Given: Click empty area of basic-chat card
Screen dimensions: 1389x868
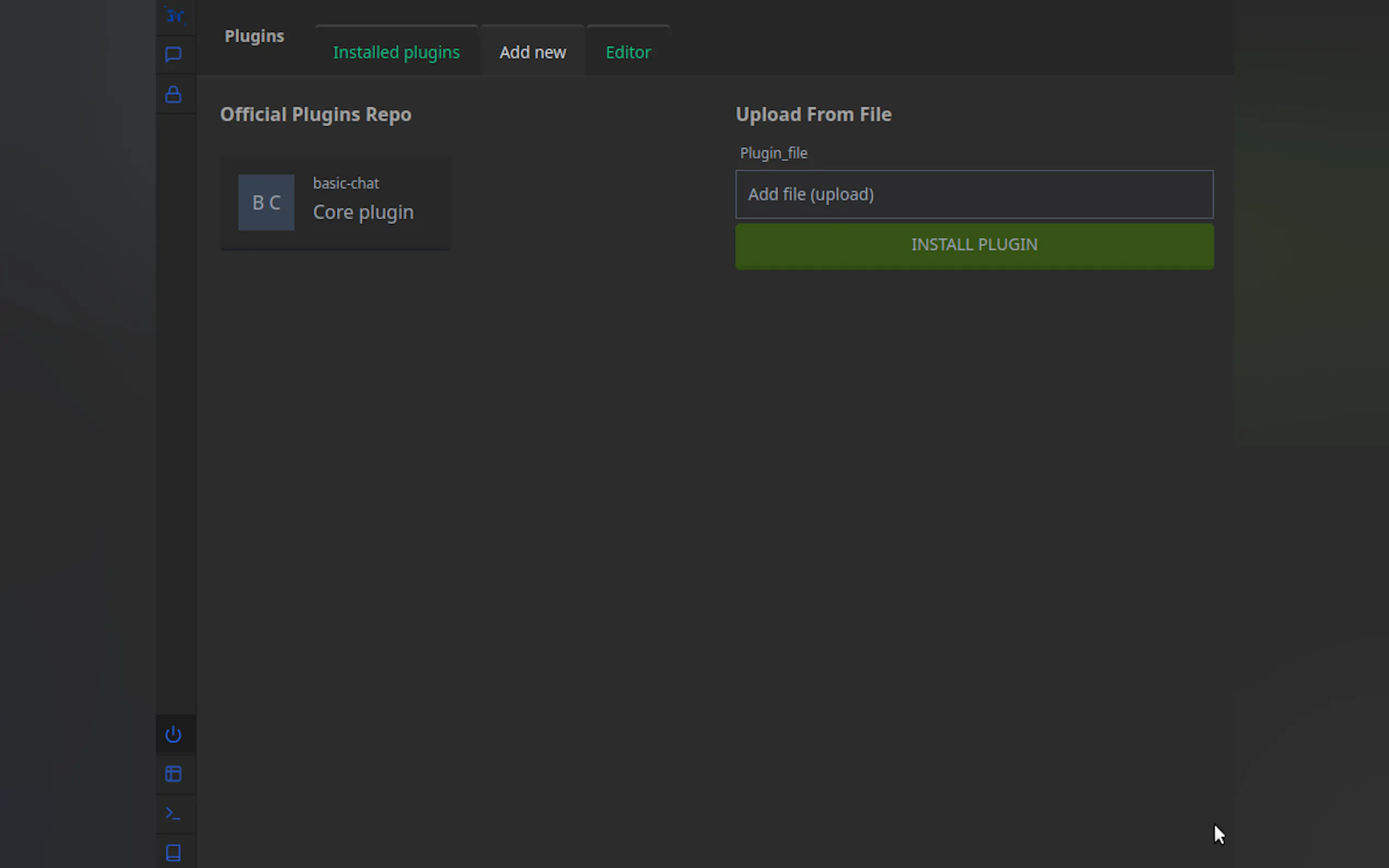Looking at the screenshot, I should tap(431, 236).
